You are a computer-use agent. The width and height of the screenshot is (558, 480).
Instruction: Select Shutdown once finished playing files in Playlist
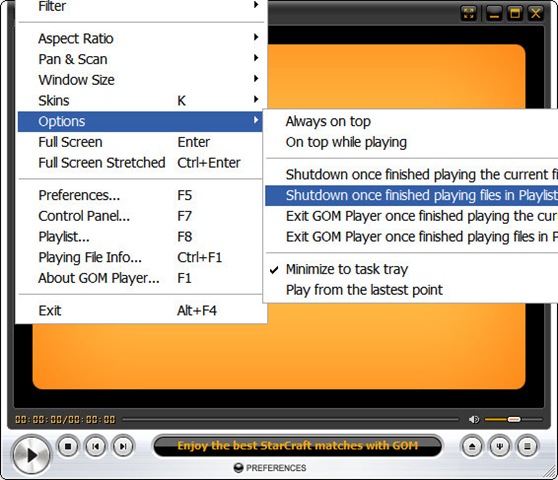(x=411, y=195)
